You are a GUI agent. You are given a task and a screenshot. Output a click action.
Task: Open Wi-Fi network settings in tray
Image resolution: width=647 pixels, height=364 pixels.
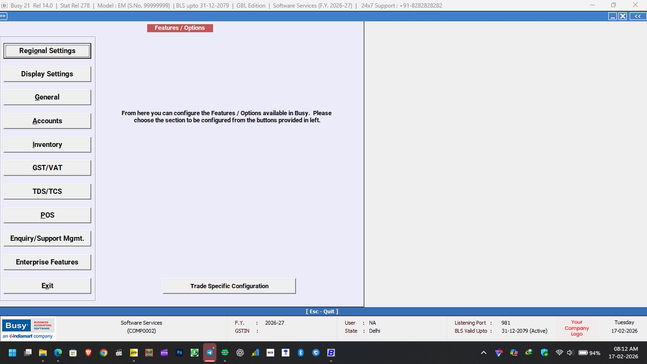tap(559, 352)
